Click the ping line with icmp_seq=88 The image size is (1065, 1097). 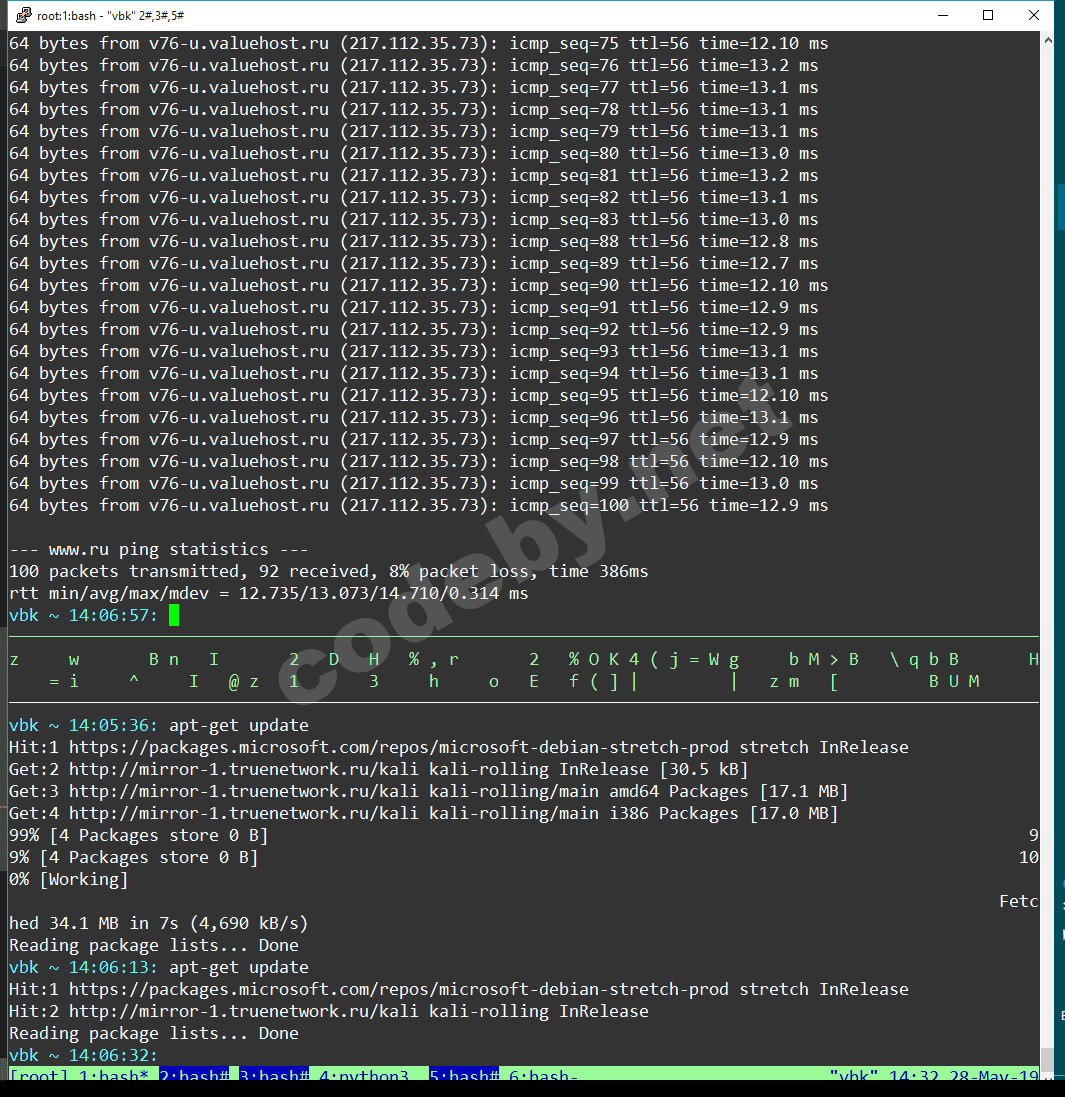click(x=414, y=241)
